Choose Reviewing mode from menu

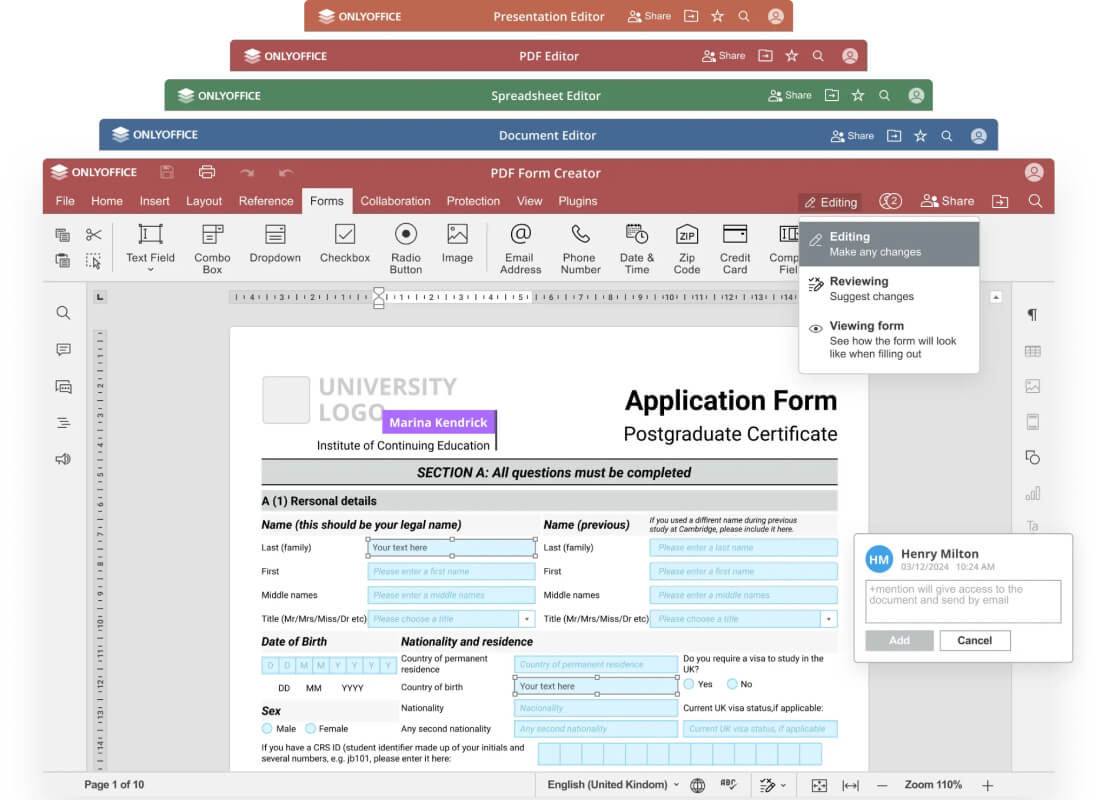click(x=889, y=288)
